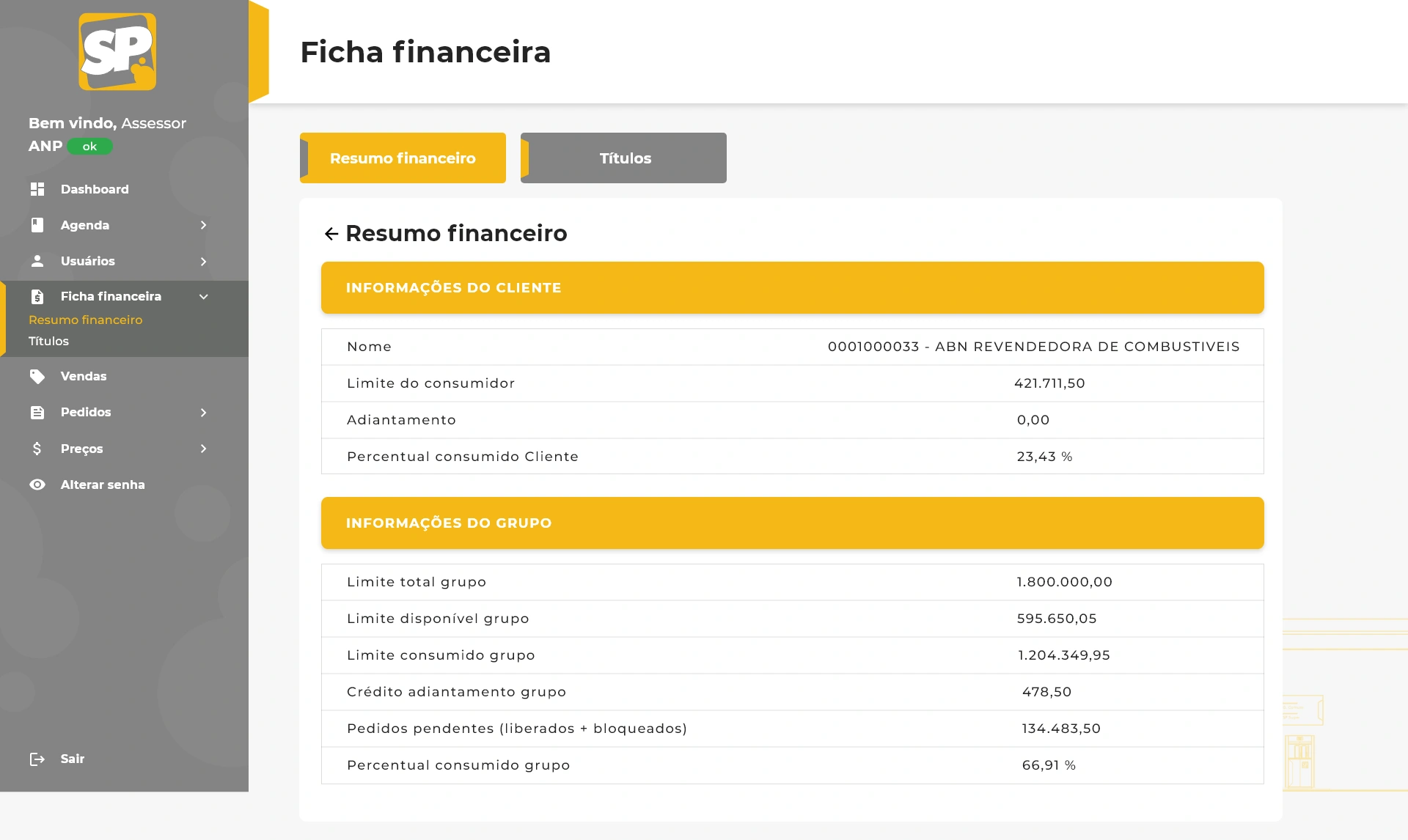Switch to the Títulos tab
Screen dimensions: 1408x840
(624, 158)
